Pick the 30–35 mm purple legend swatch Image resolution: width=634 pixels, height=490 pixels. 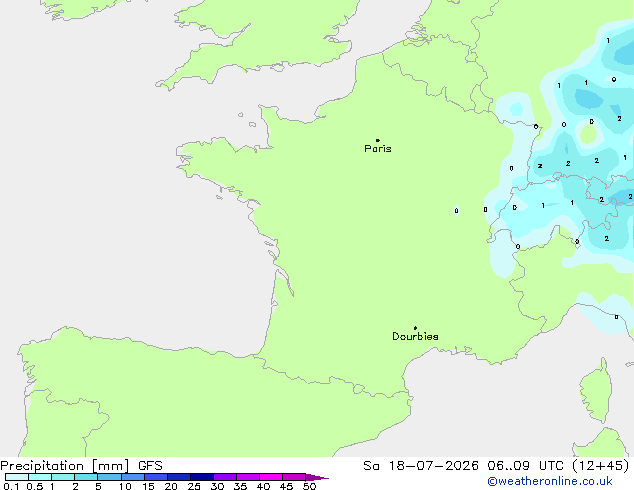(x=225, y=477)
